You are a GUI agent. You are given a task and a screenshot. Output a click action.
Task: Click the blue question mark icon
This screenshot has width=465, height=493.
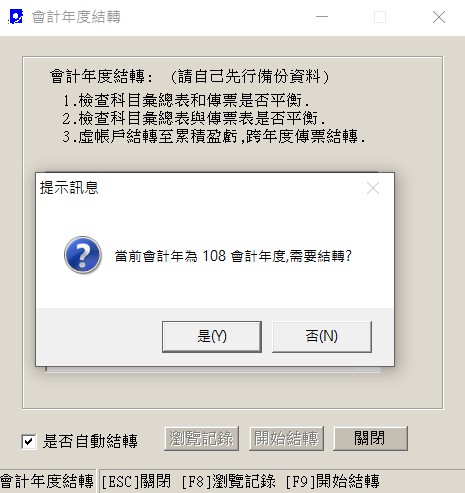point(83,255)
